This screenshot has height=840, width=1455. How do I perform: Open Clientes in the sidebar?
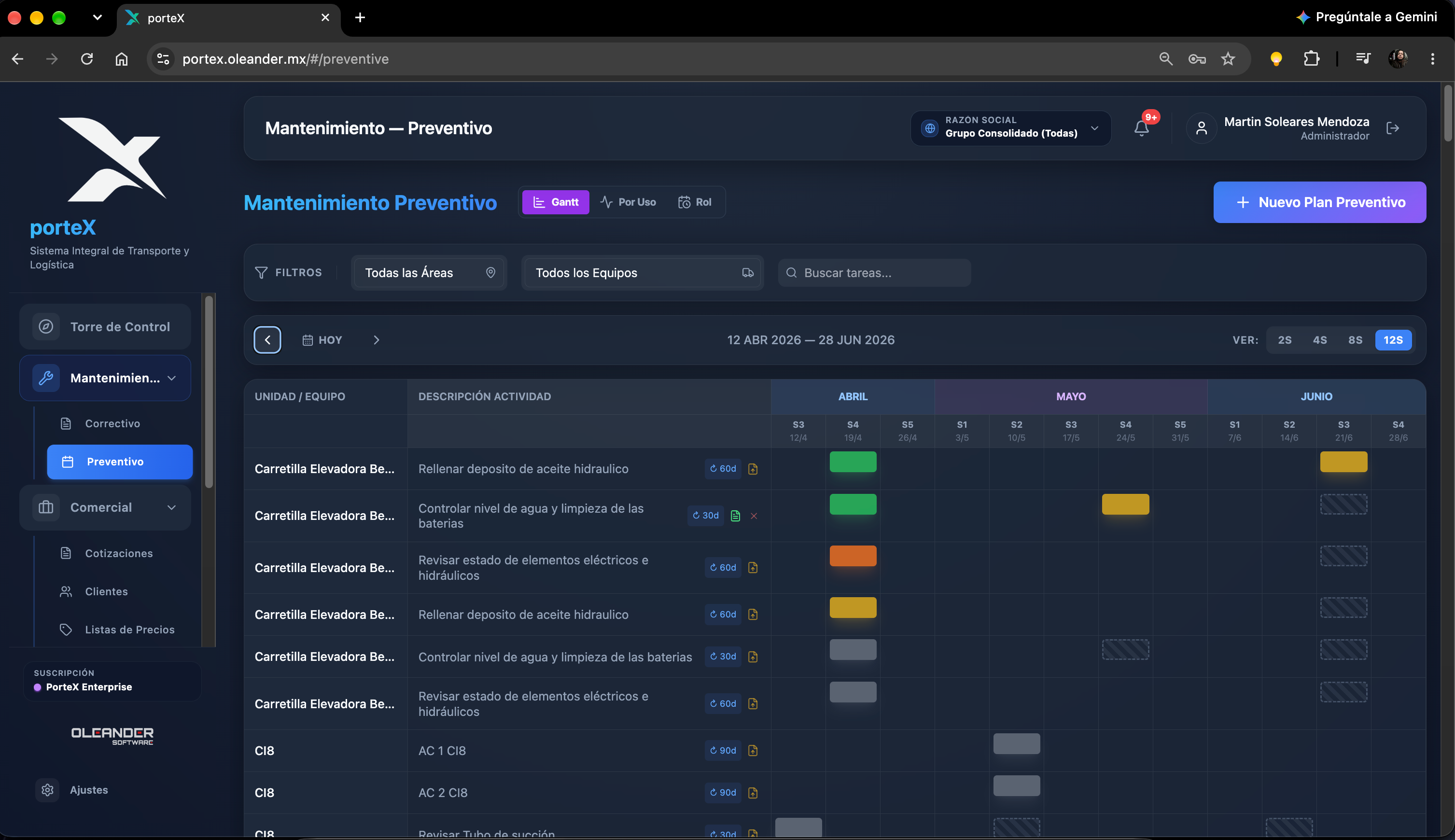click(x=107, y=591)
